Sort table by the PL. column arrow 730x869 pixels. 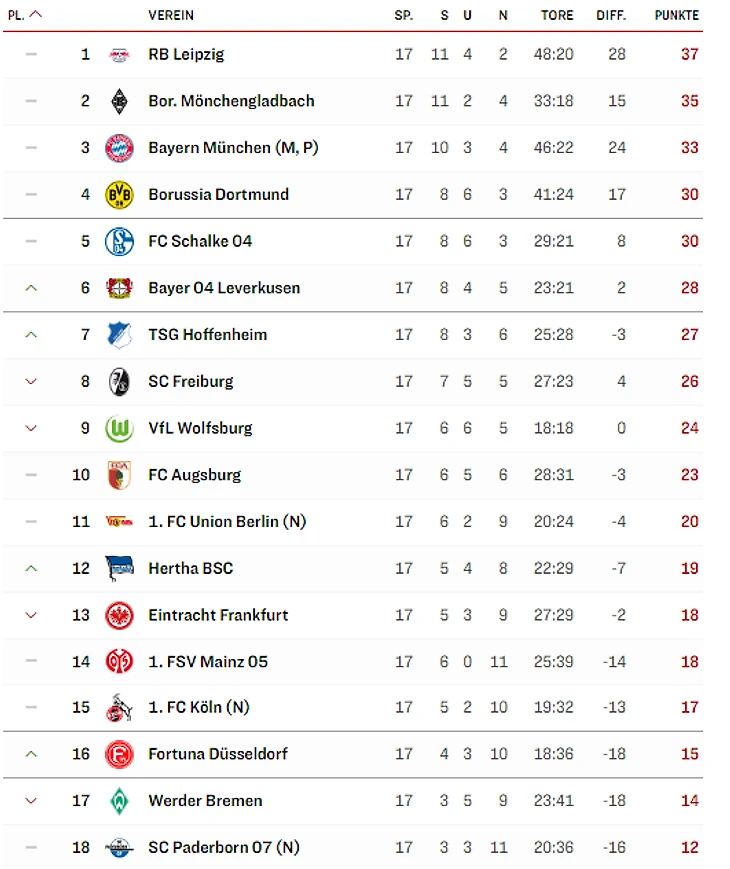pyautogui.click(x=35, y=15)
